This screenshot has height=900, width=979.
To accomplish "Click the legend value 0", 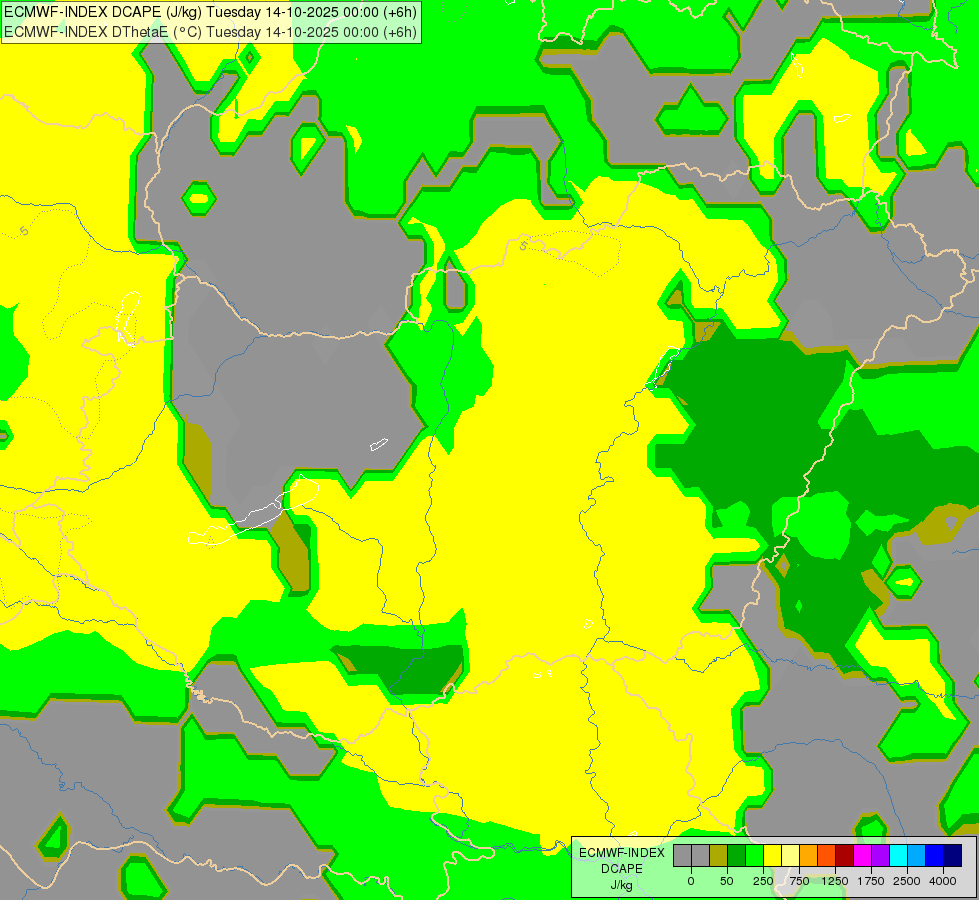I will click(x=691, y=881).
